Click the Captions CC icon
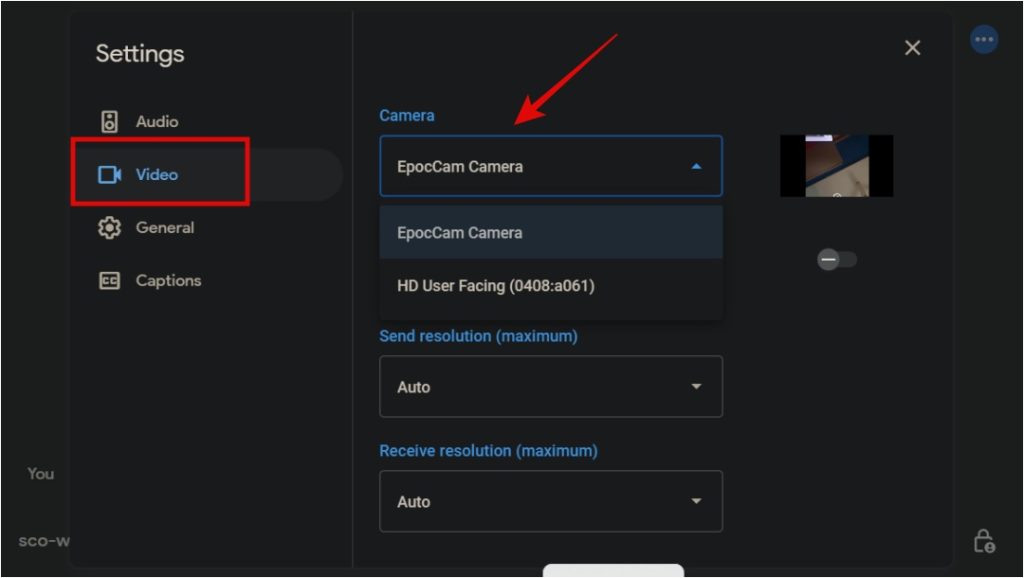Screen dimensions: 1024x578 pyautogui.click(x=109, y=281)
